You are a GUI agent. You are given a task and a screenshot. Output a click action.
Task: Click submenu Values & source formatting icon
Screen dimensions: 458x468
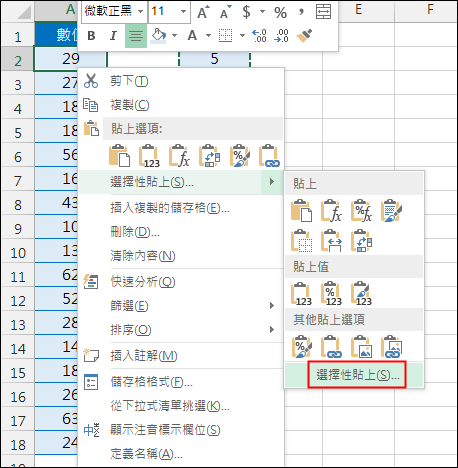pyautogui.click(x=361, y=294)
